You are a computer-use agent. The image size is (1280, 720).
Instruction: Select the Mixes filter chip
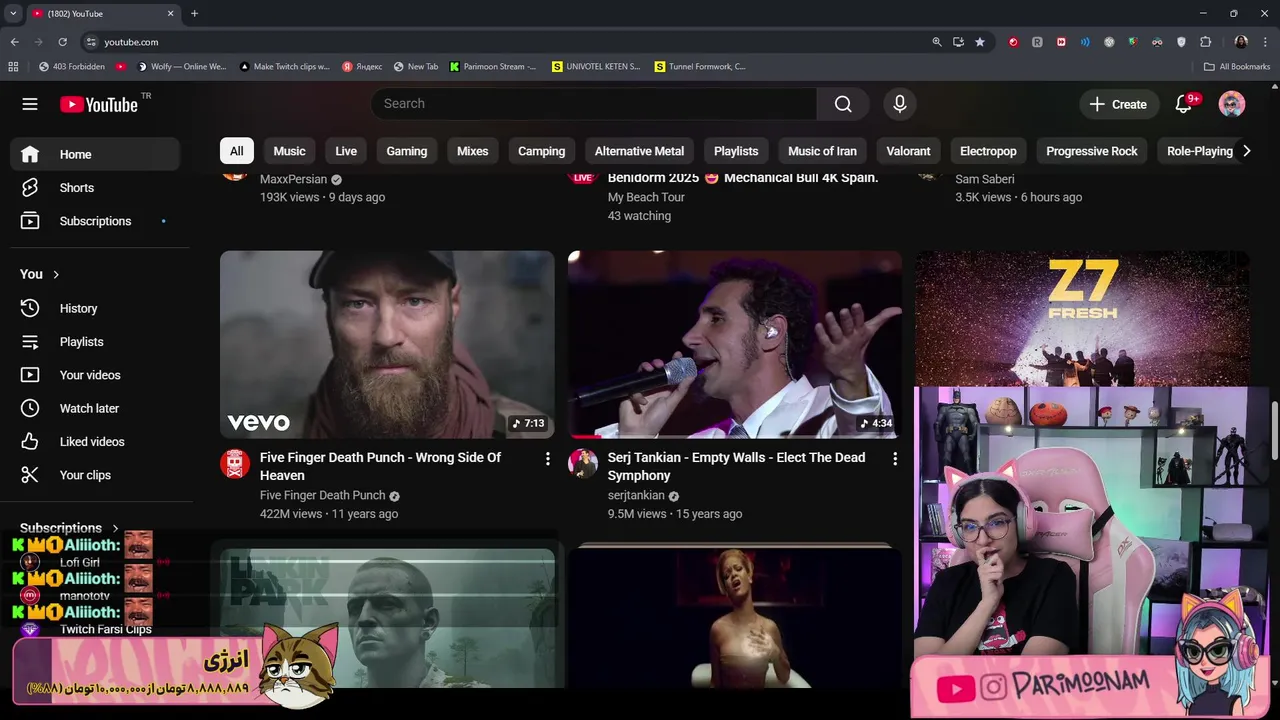(472, 151)
